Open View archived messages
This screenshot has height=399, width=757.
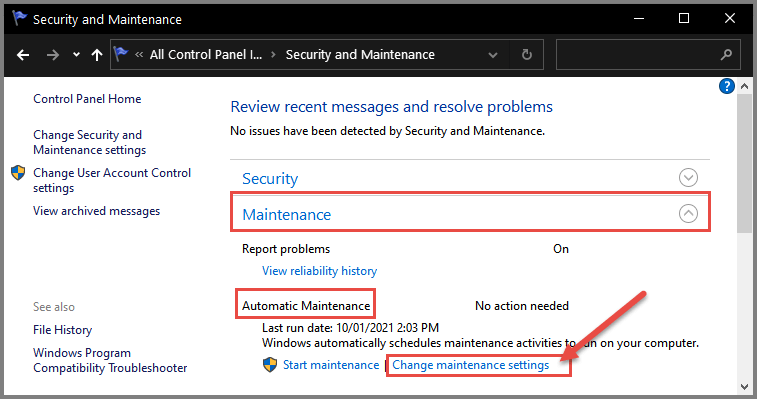pyautogui.click(x=97, y=211)
